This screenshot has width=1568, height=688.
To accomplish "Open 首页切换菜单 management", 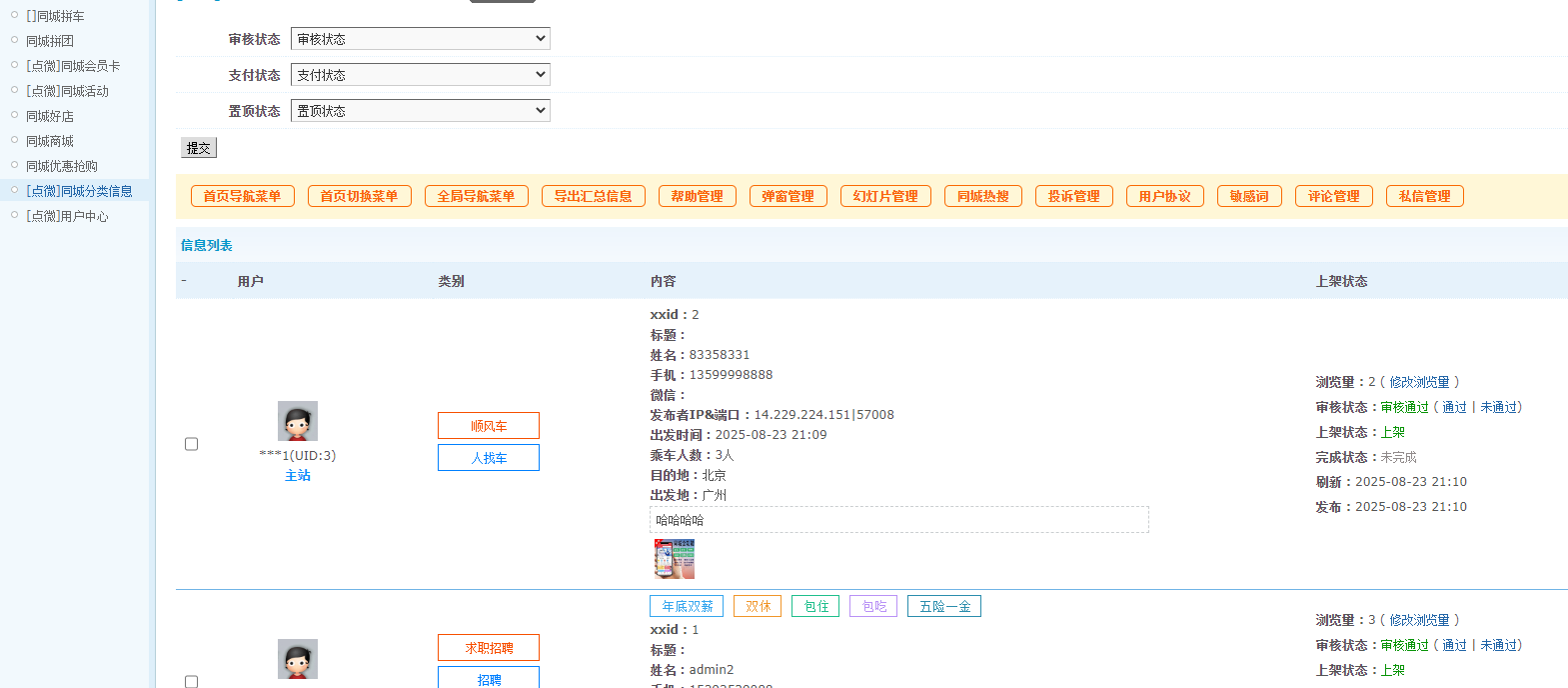I will point(360,196).
